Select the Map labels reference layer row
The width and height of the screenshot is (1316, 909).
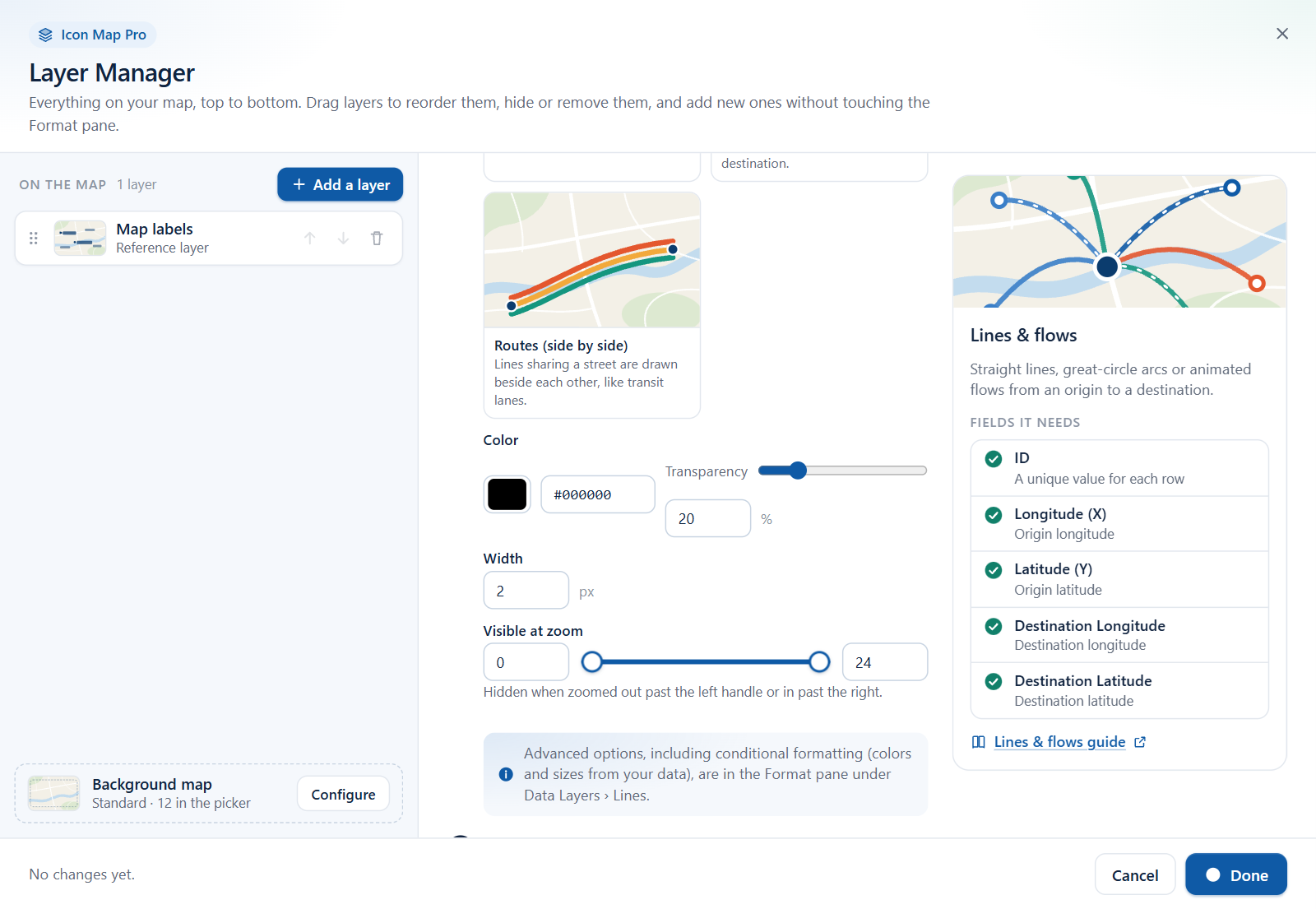pos(209,239)
